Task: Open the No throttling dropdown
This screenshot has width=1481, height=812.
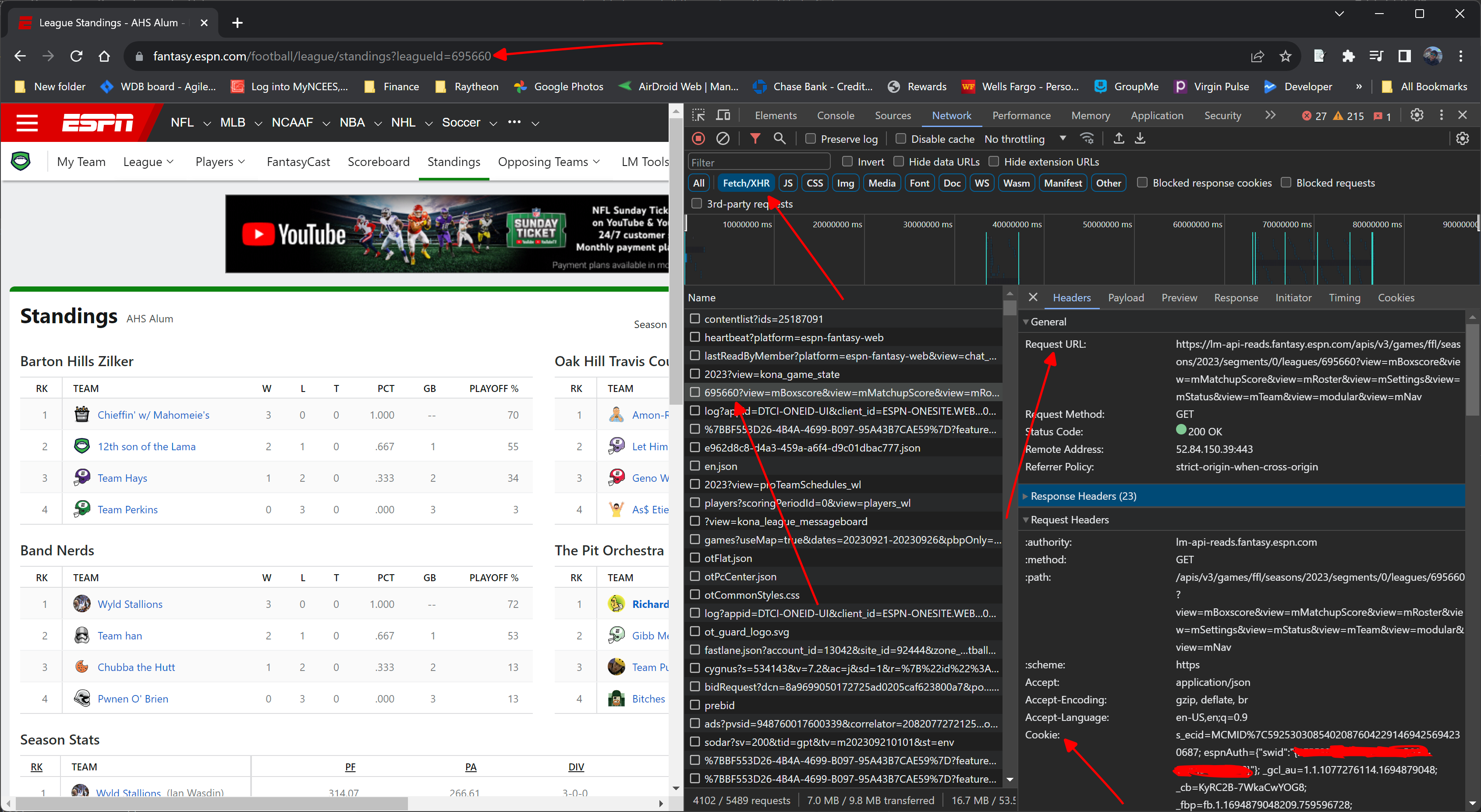Action: click(1024, 138)
